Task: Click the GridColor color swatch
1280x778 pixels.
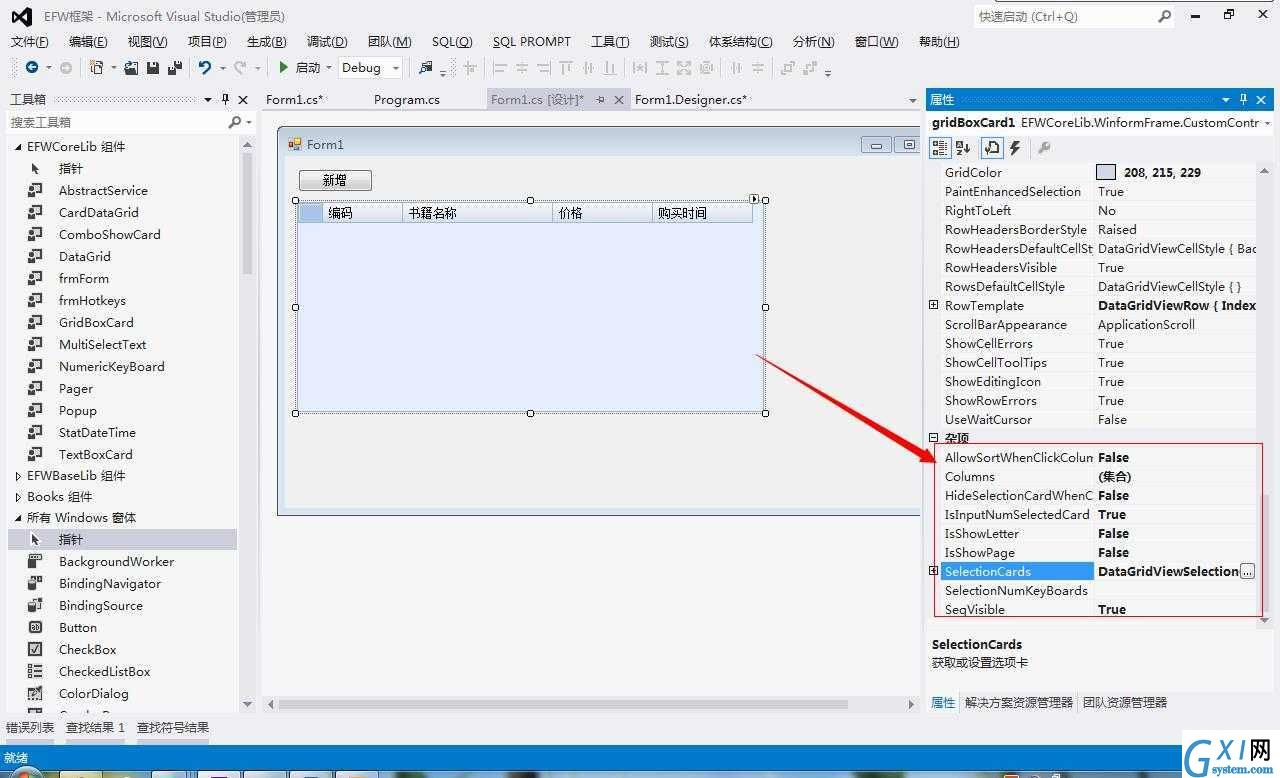Action: [1106, 172]
